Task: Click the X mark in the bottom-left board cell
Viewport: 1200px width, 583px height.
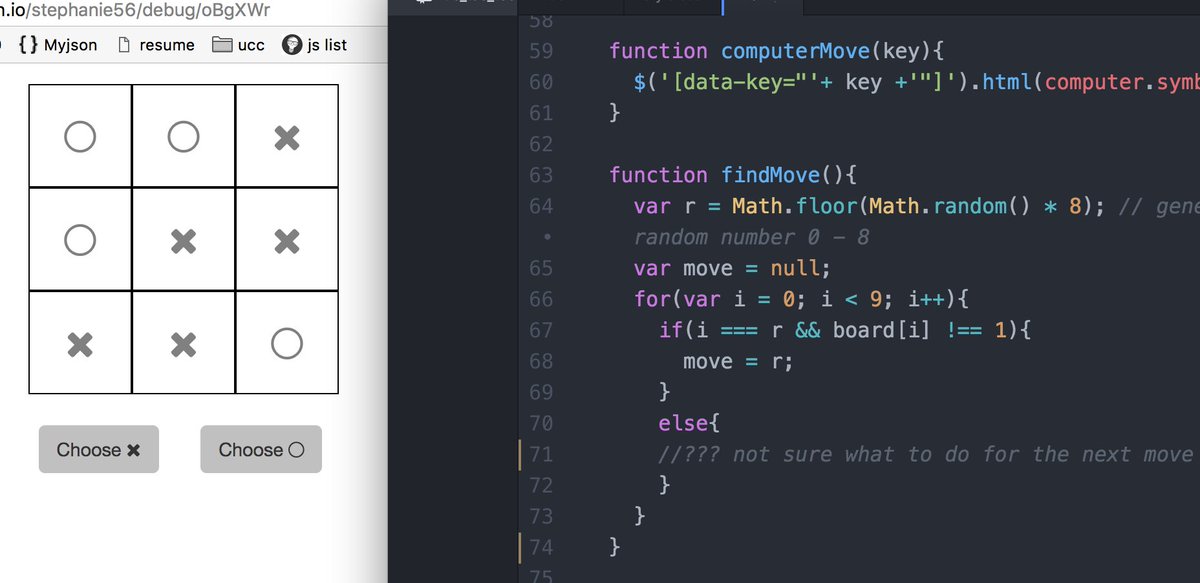Action: pyautogui.click(x=80, y=342)
